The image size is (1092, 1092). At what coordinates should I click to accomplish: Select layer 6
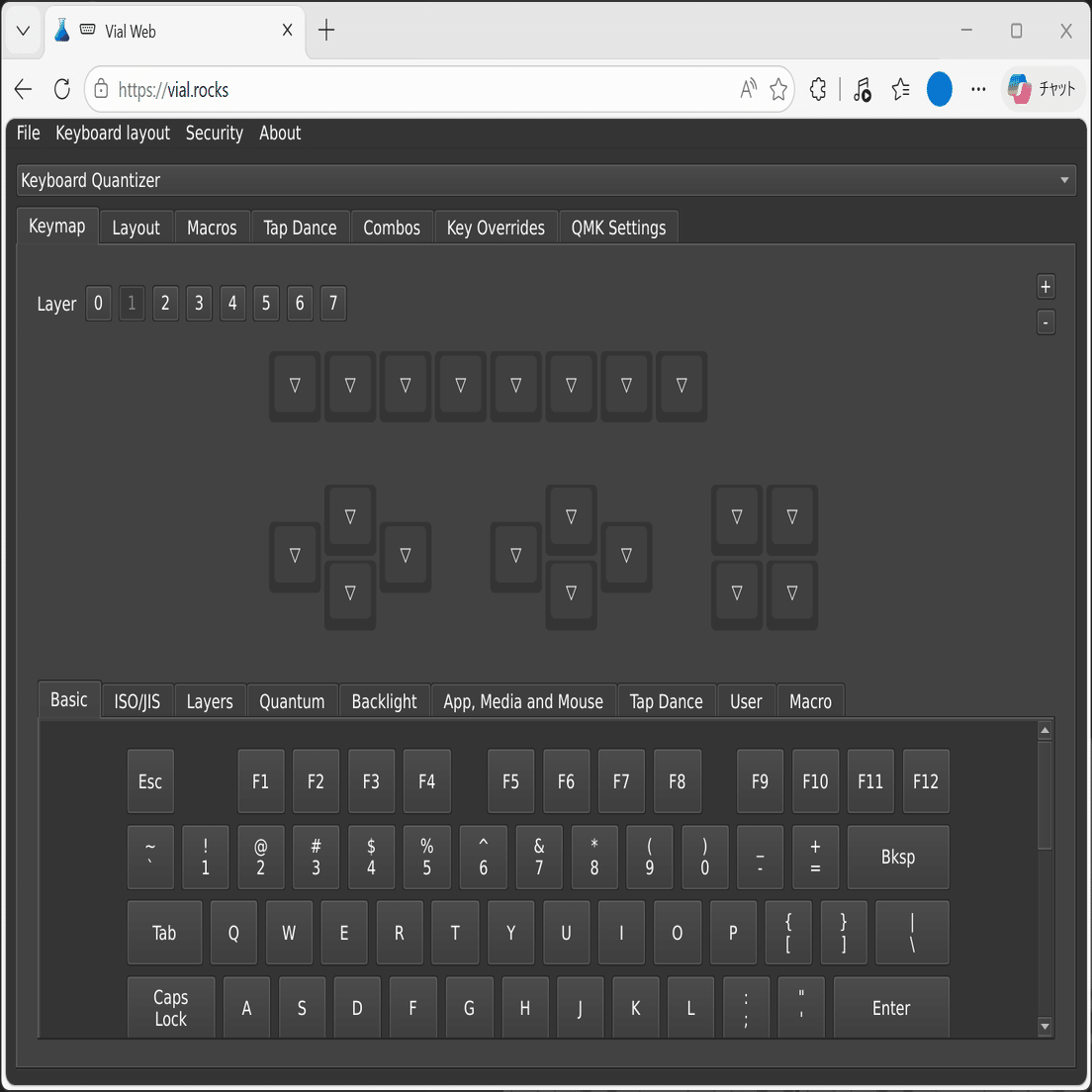click(300, 303)
